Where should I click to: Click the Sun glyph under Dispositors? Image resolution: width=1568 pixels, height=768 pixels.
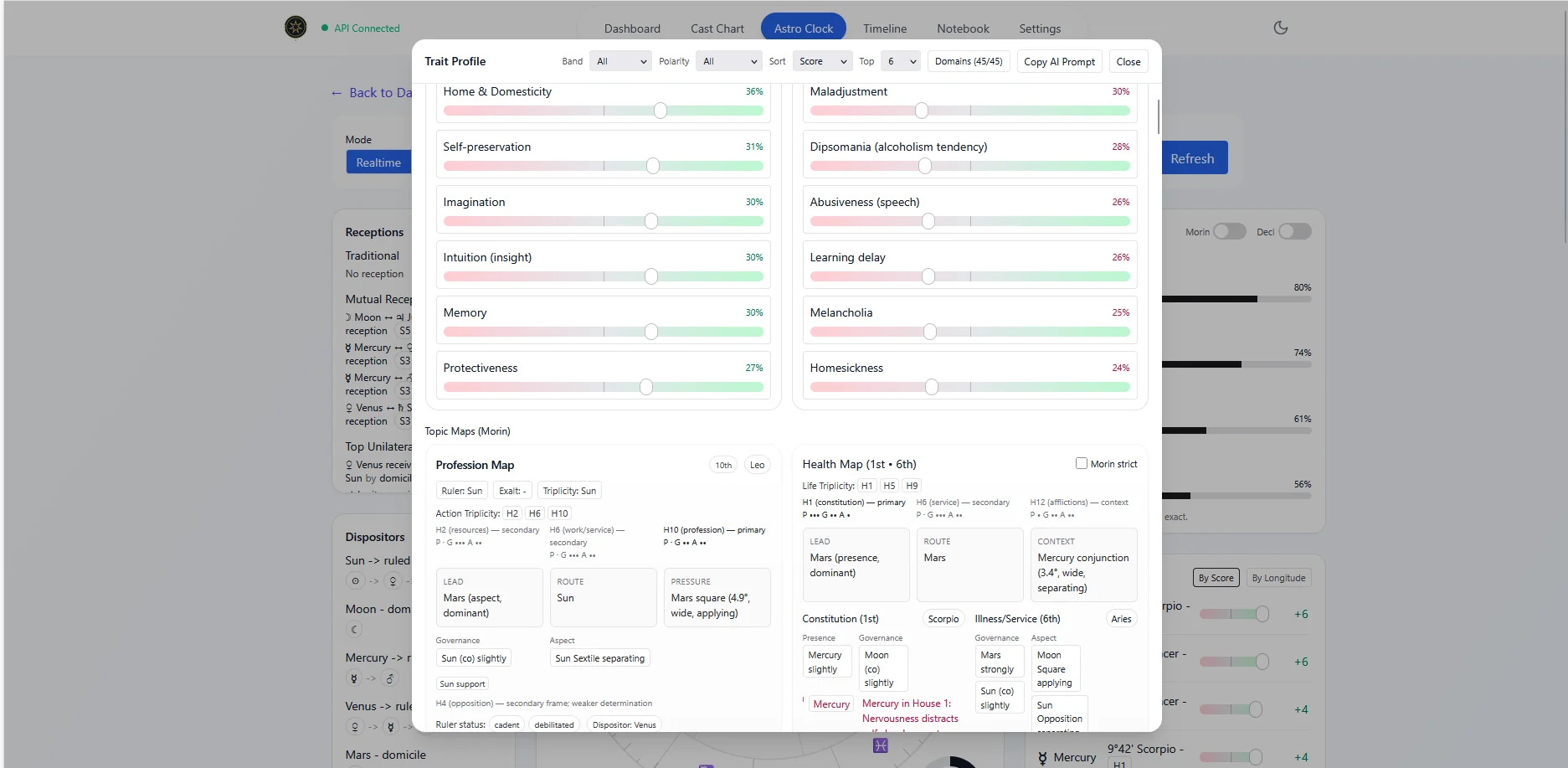(x=355, y=581)
